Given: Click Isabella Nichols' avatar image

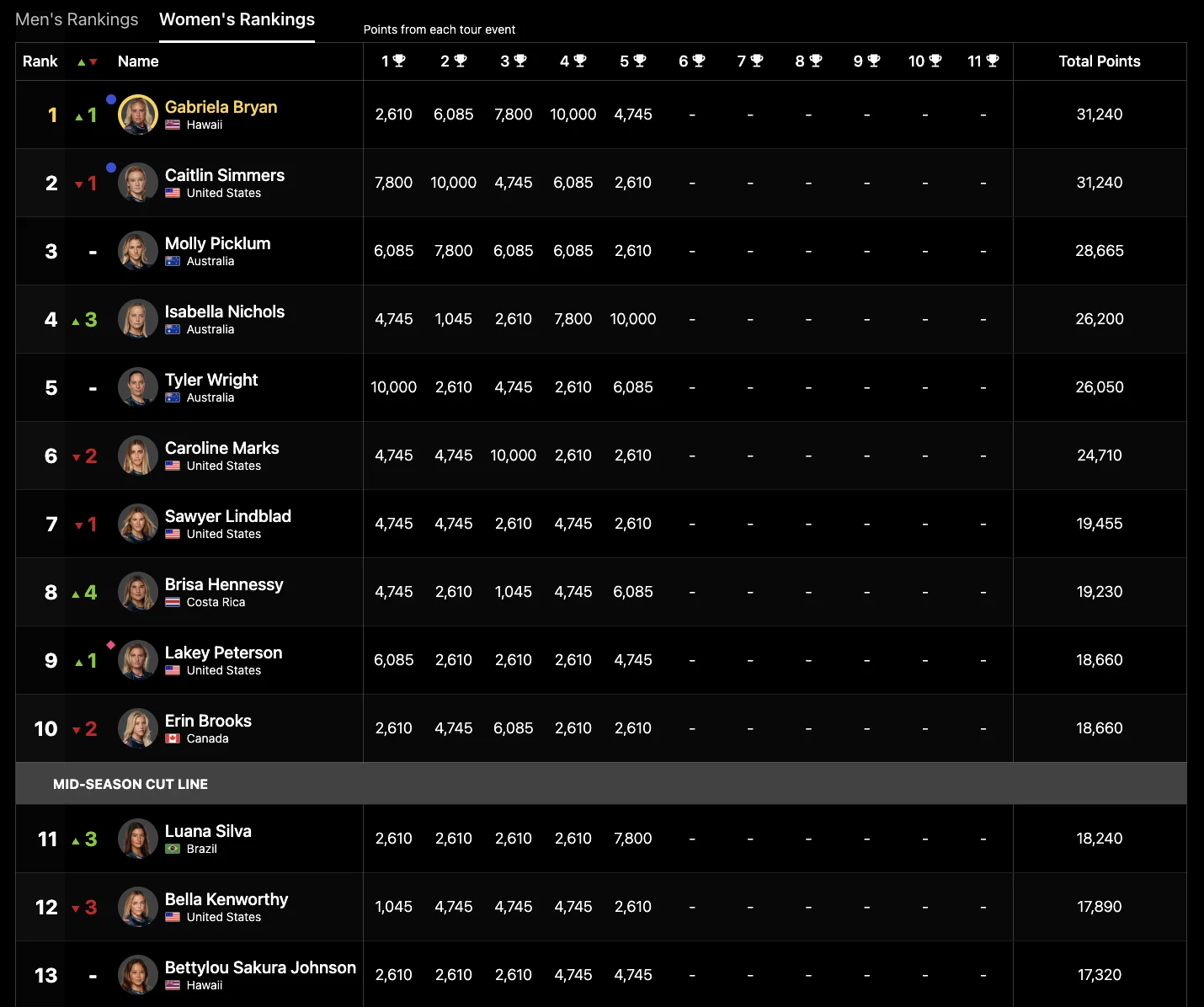Looking at the screenshot, I should [x=138, y=319].
